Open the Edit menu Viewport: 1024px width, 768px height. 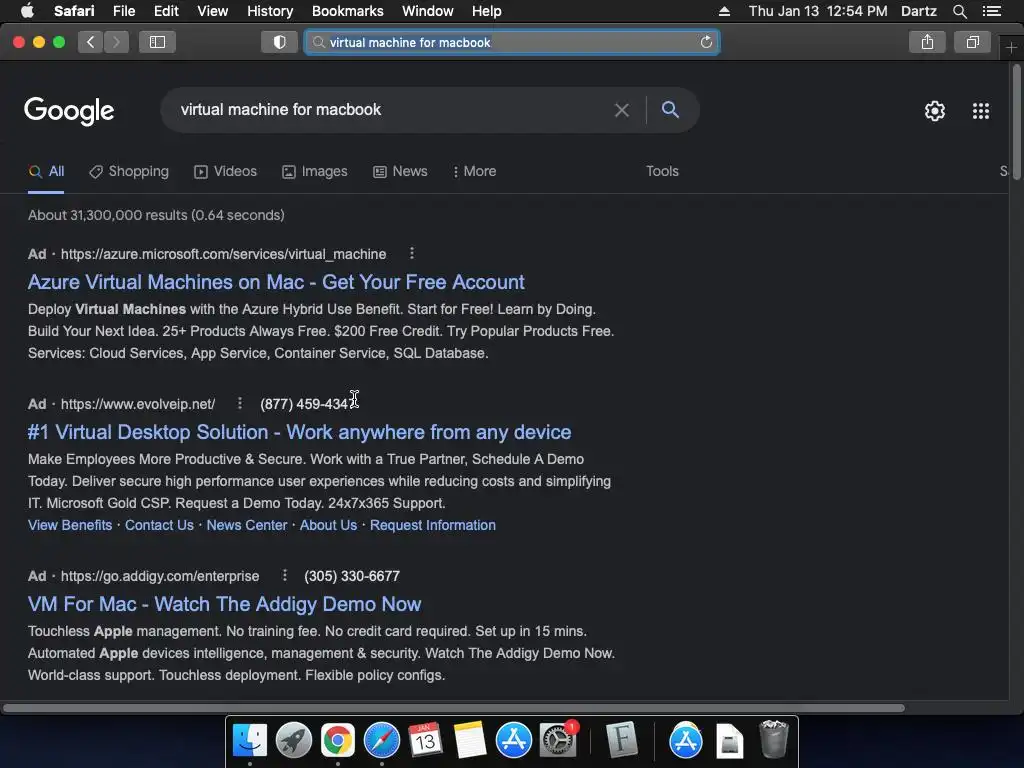166,11
